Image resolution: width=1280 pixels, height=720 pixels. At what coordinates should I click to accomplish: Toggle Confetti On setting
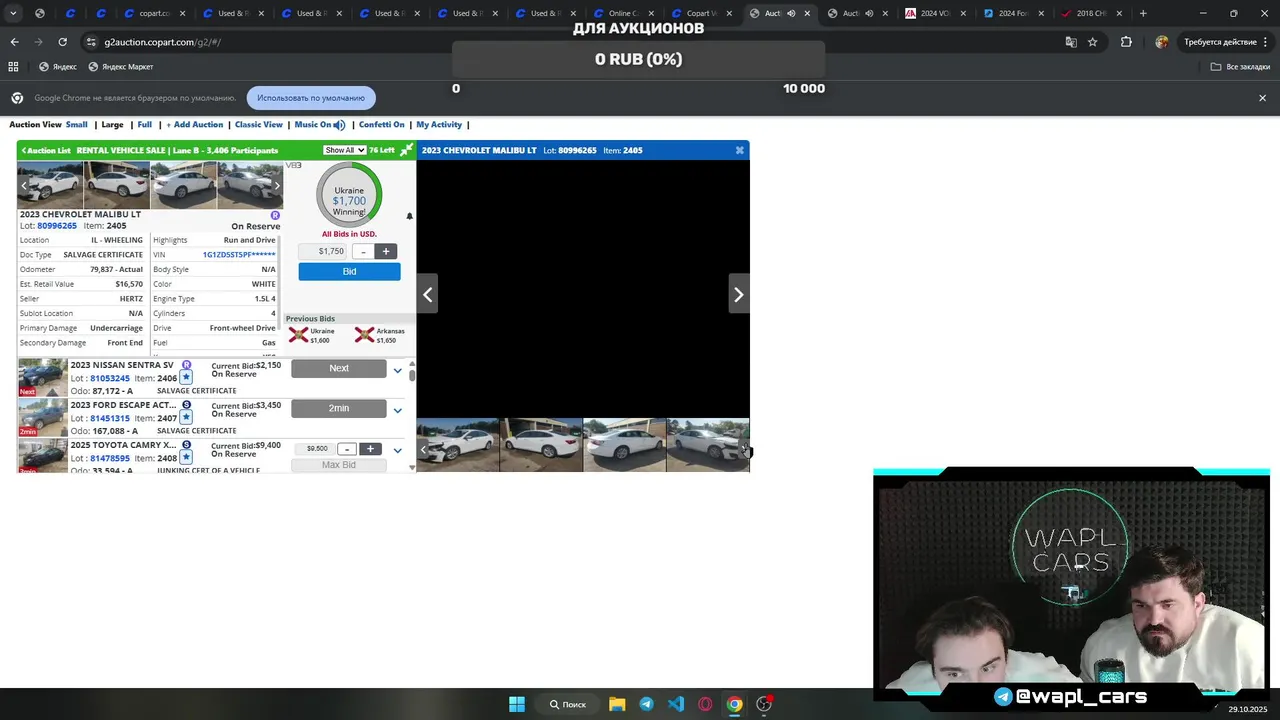point(381,125)
